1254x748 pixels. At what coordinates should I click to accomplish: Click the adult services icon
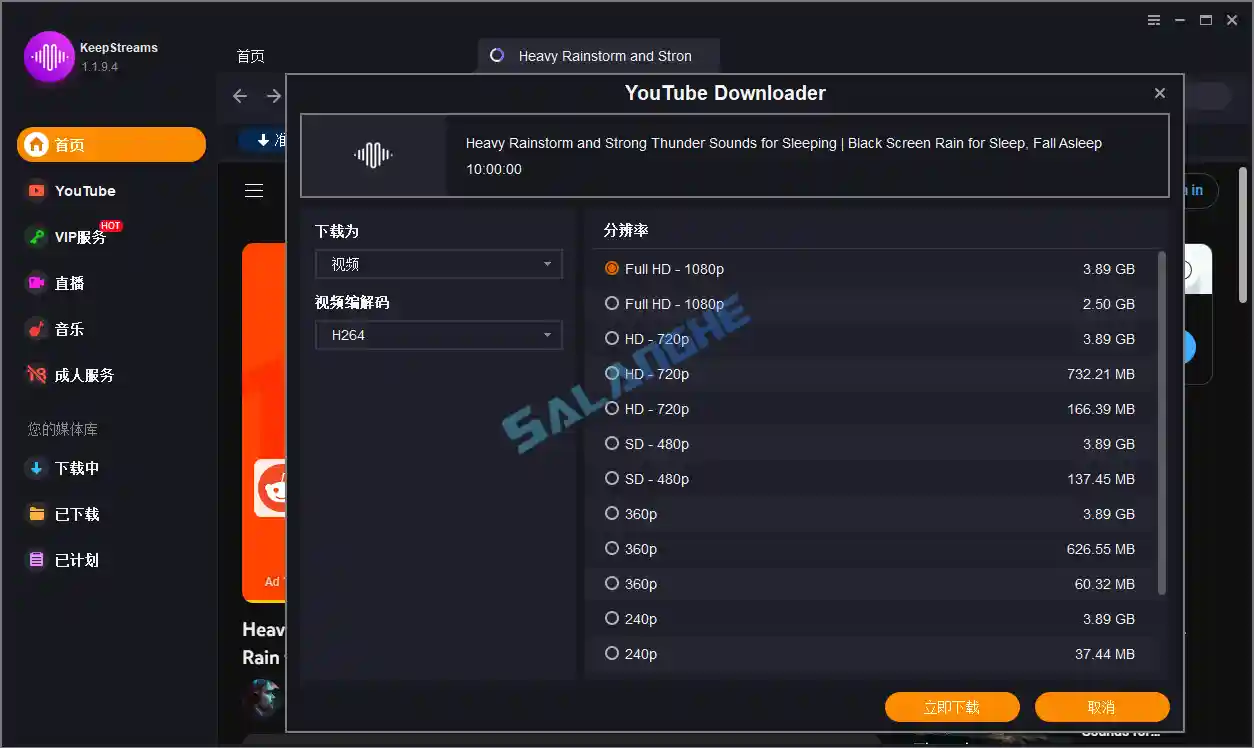(x=37, y=375)
